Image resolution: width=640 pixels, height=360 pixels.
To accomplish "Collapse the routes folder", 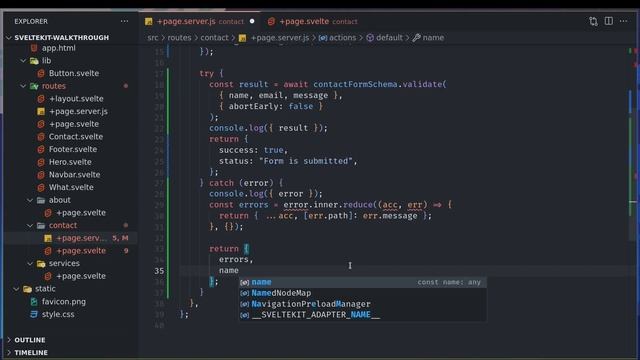I will click(23, 86).
